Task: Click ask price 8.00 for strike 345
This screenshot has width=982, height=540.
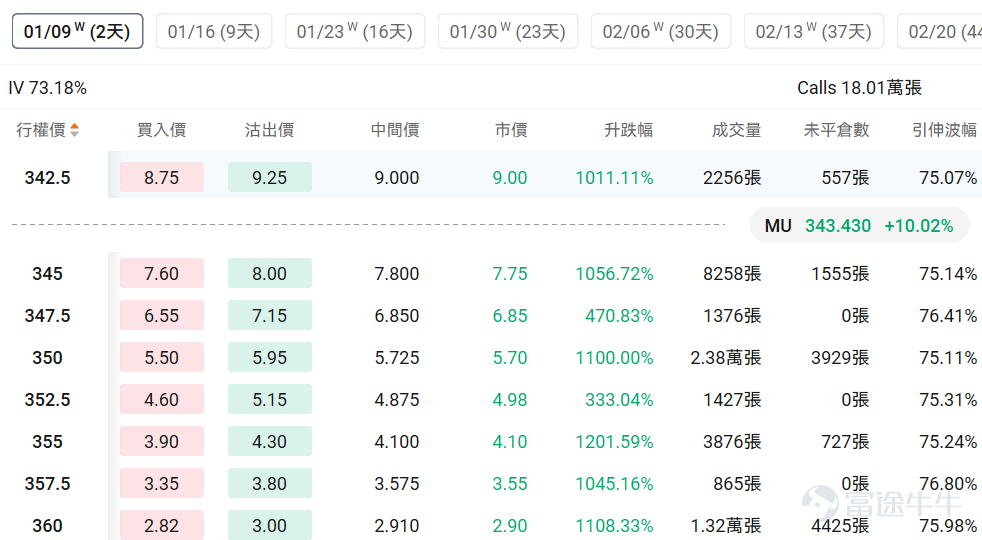Action: pos(269,273)
